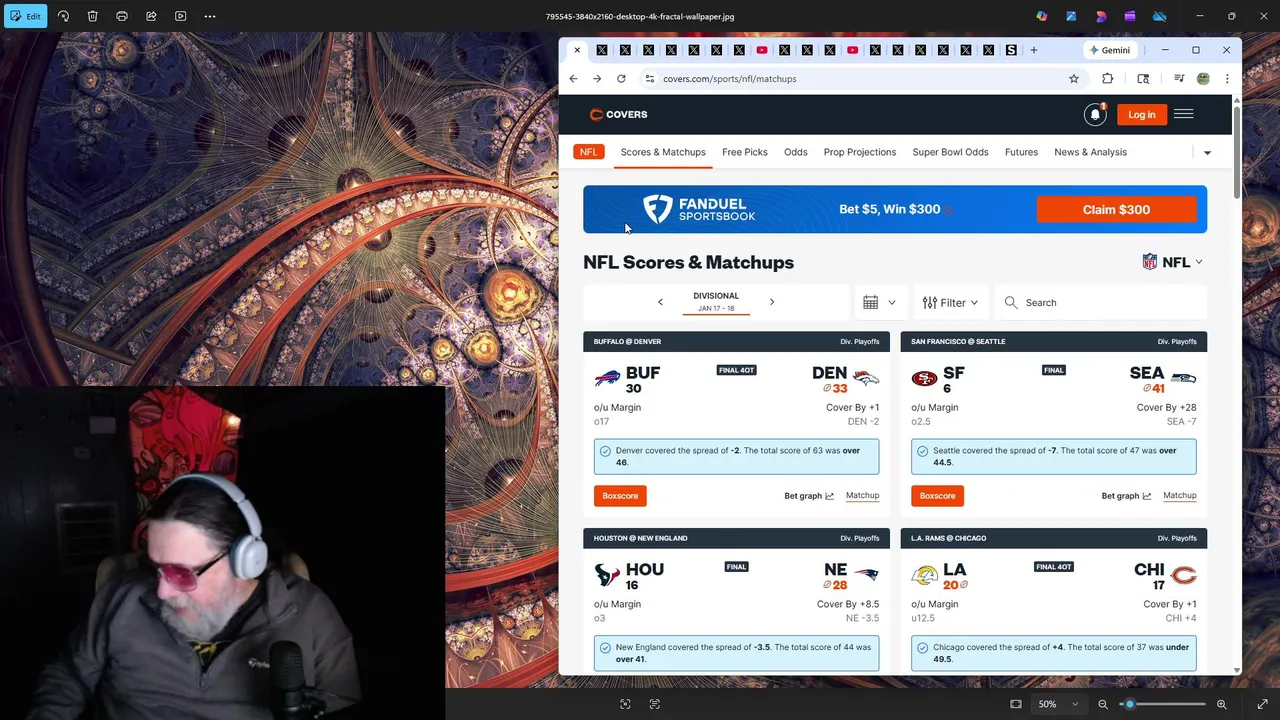The height and width of the screenshot is (720, 1280).
Task: Click the Edit button in Photos toolbar
Action: [26, 16]
